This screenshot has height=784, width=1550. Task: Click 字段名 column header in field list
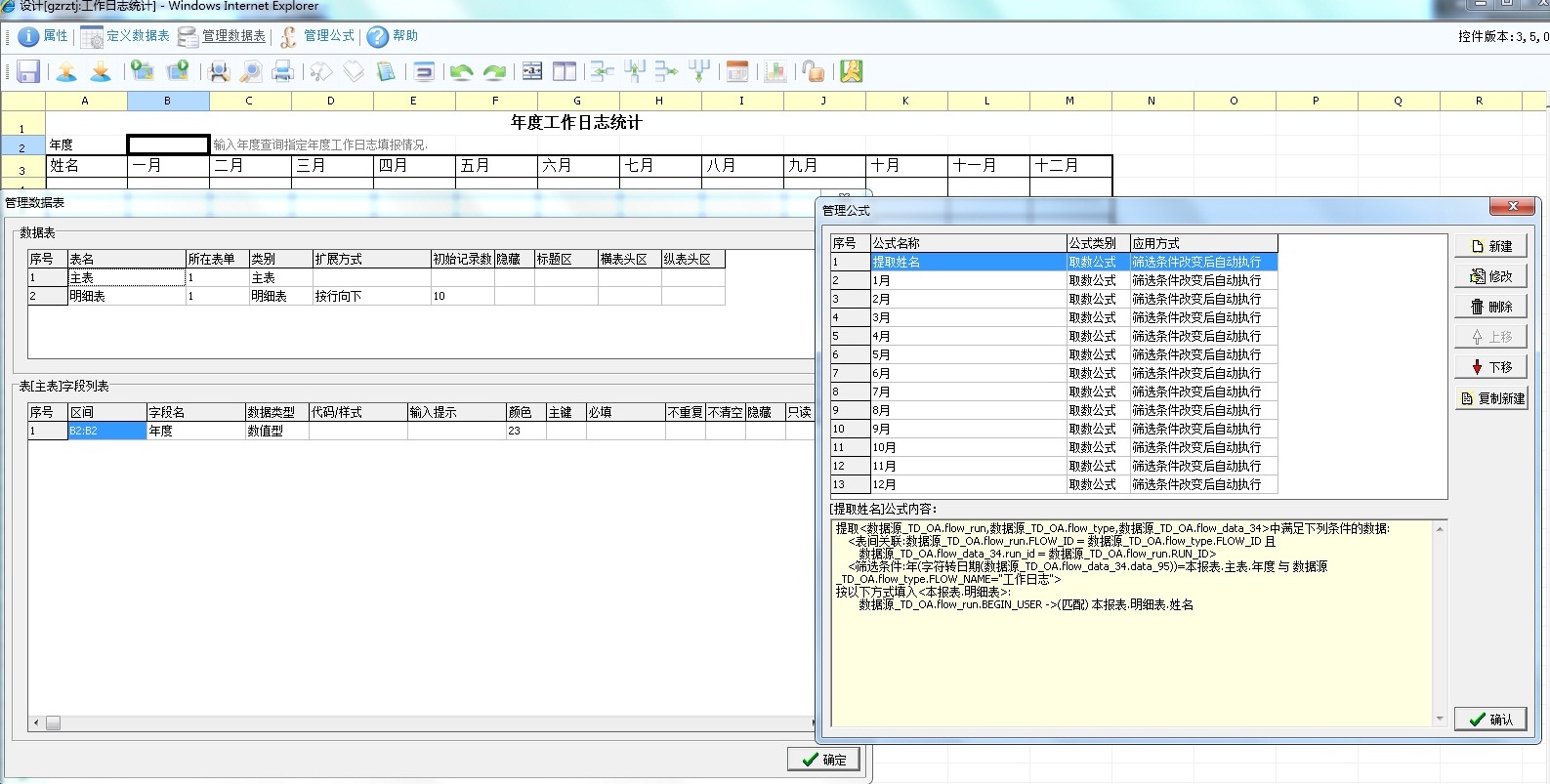tap(195, 412)
